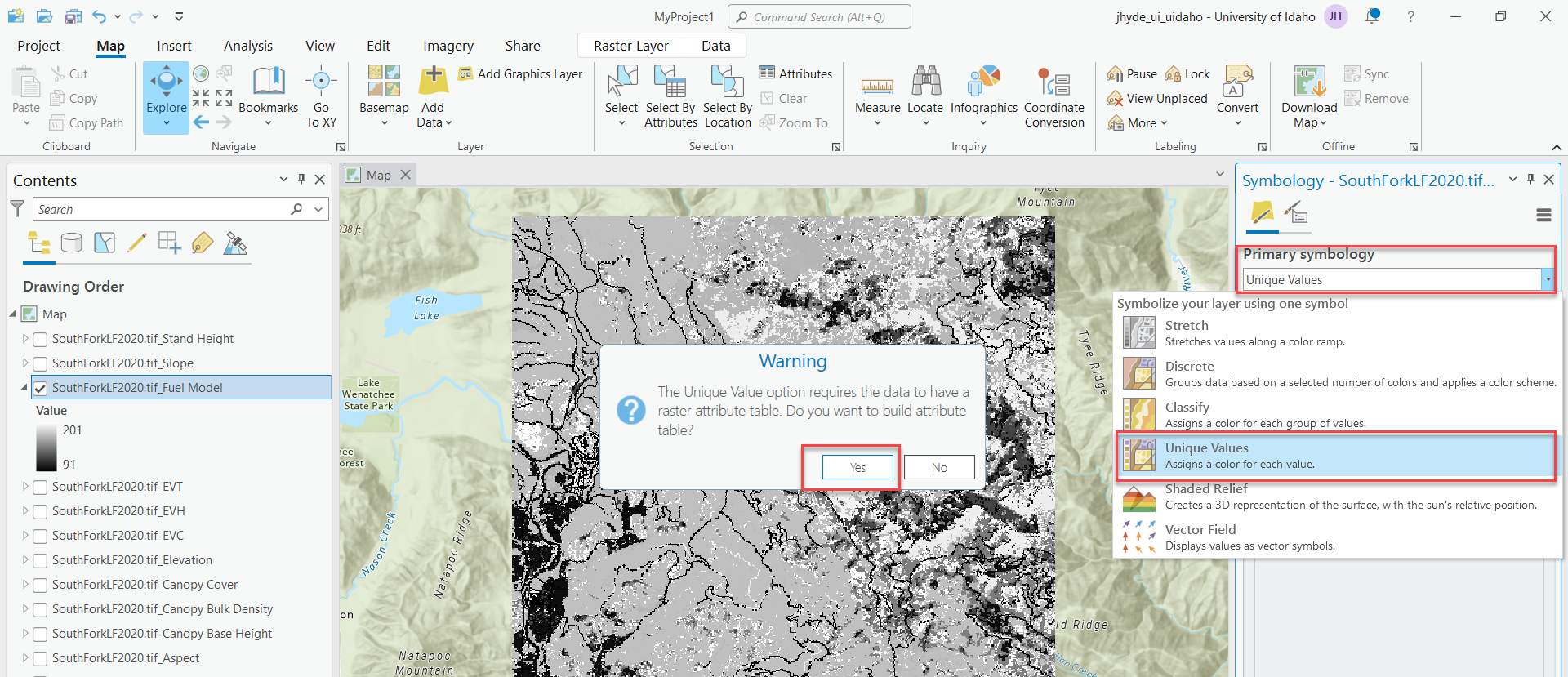Open the Analysis ribbon tab
This screenshot has width=1568, height=677.
click(248, 46)
